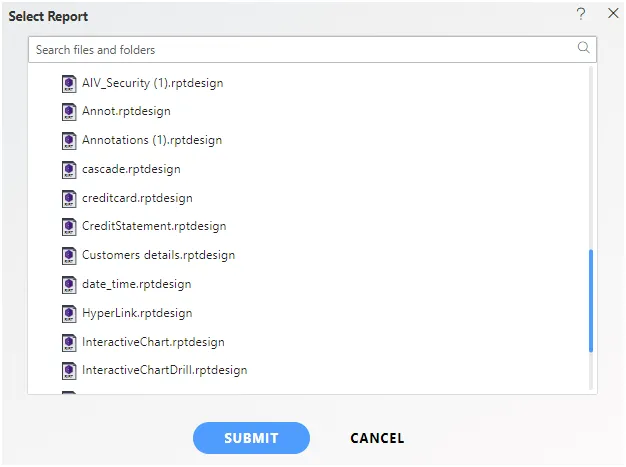This screenshot has height=467, width=626.
Task: Select the Annotations (1).rptdesign report
Action: (x=152, y=140)
